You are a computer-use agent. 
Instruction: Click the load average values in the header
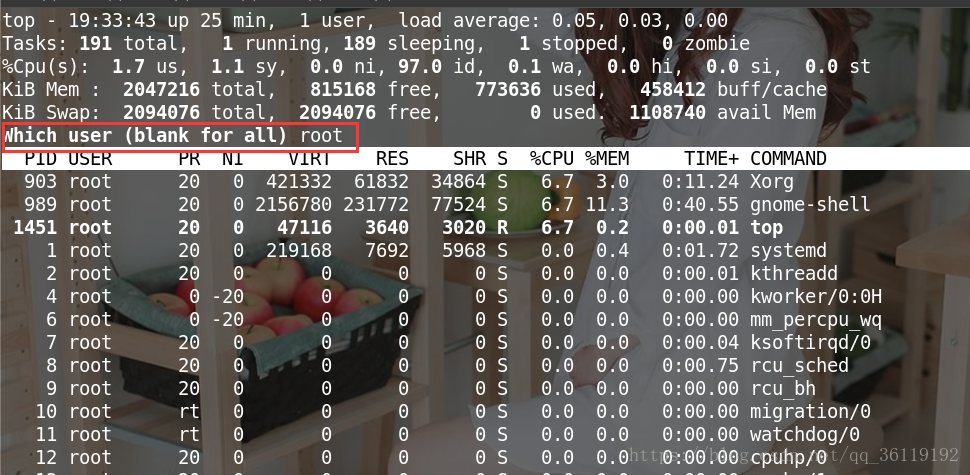(640, 21)
